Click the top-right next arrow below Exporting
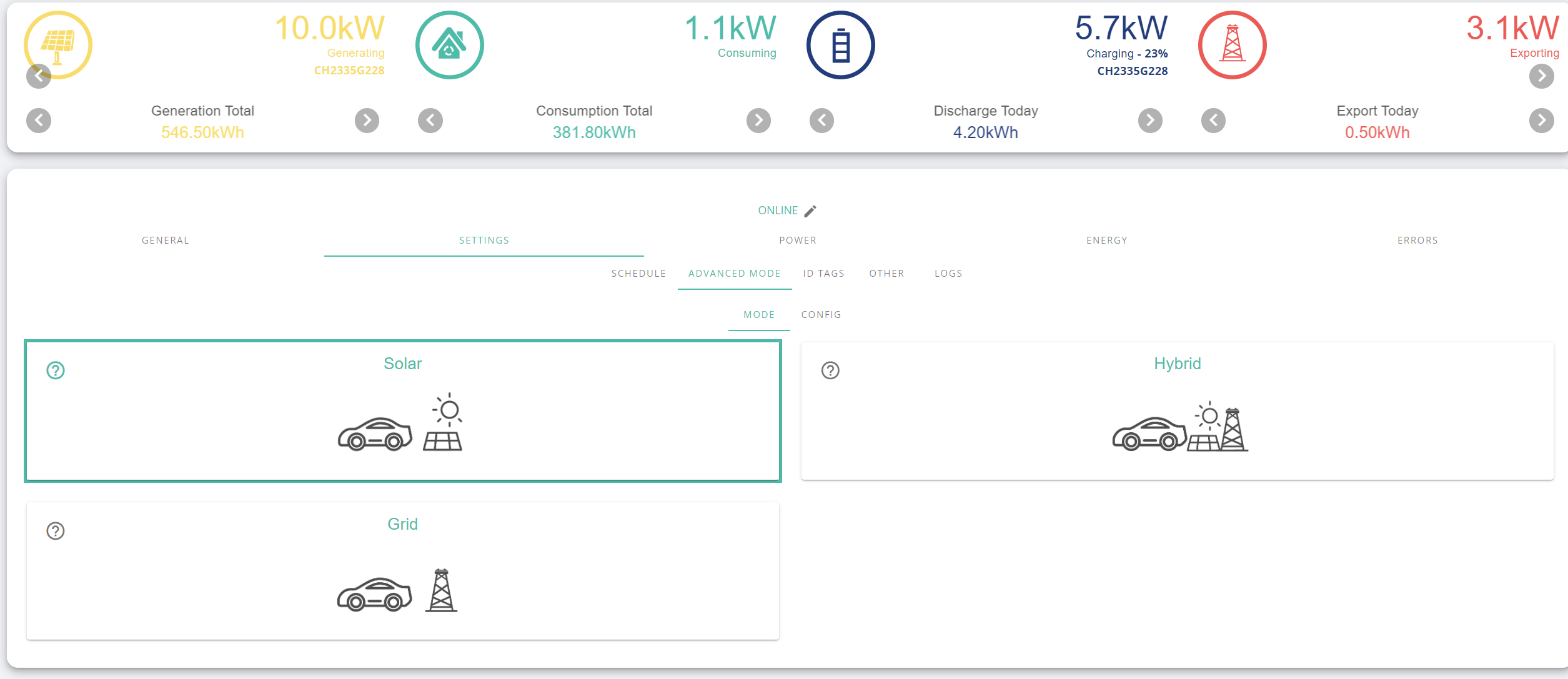This screenshot has height=679, width=1568. coord(1542,76)
